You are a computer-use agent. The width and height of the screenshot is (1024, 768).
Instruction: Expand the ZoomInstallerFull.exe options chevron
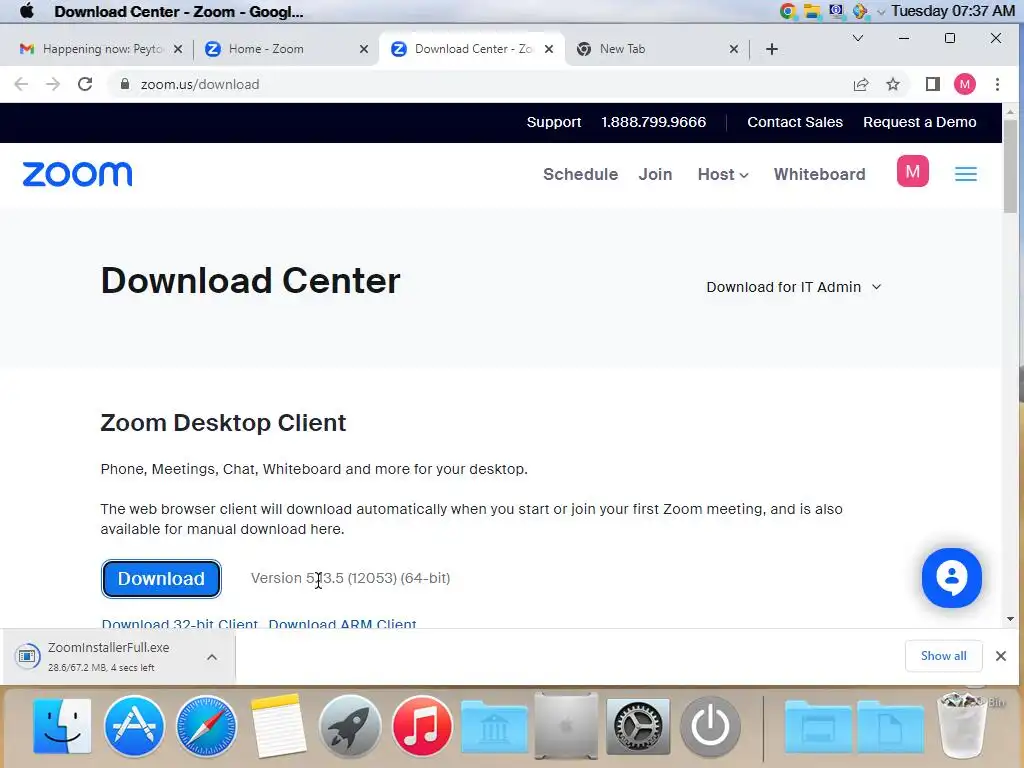(212, 657)
